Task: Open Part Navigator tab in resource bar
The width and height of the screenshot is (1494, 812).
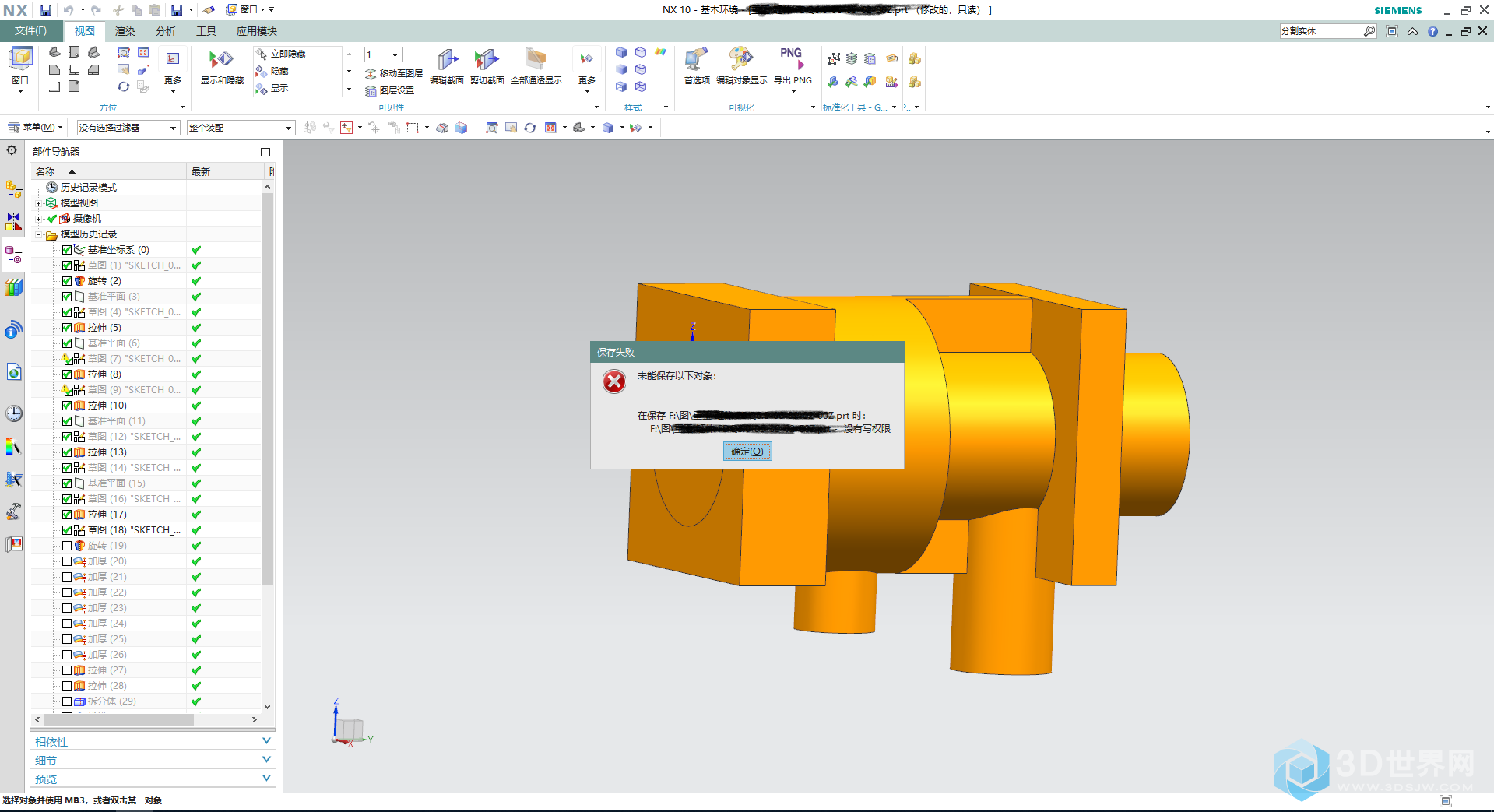Action: coord(14,255)
